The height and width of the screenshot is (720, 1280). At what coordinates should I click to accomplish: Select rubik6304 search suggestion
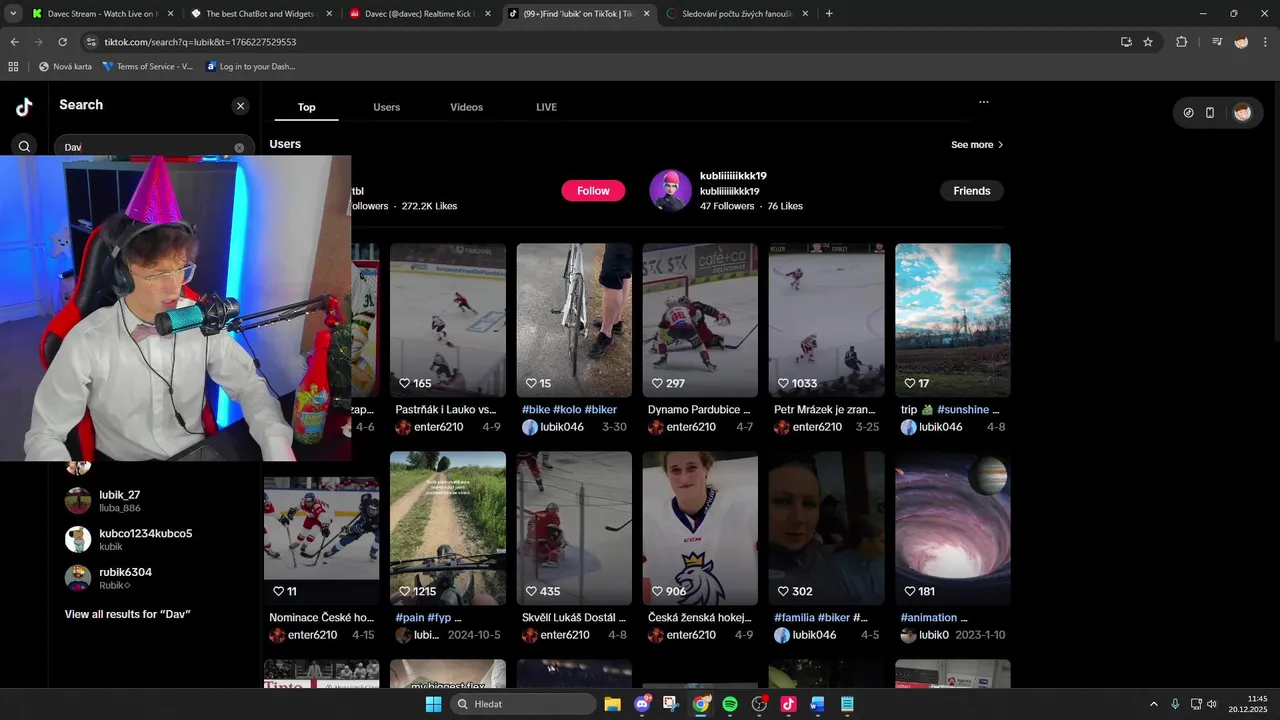[x=155, y=578]
